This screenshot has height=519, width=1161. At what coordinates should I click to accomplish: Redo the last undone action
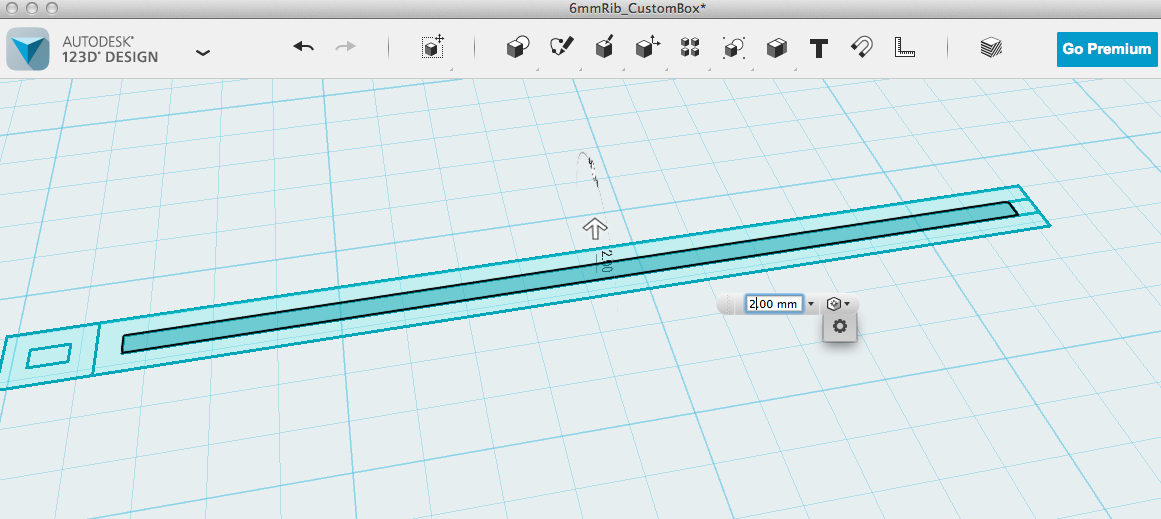click(x=345, y=47)
